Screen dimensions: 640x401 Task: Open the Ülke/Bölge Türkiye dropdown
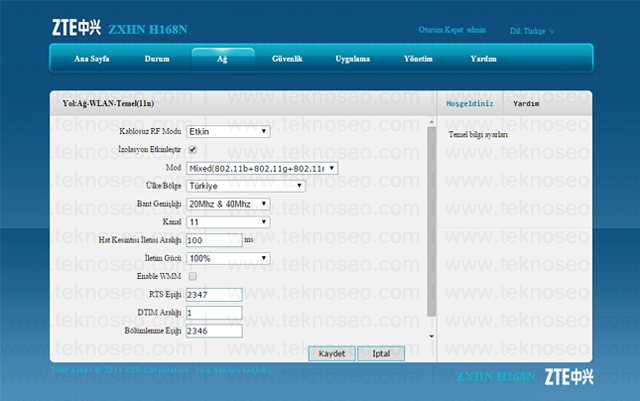tap(246, 186)
